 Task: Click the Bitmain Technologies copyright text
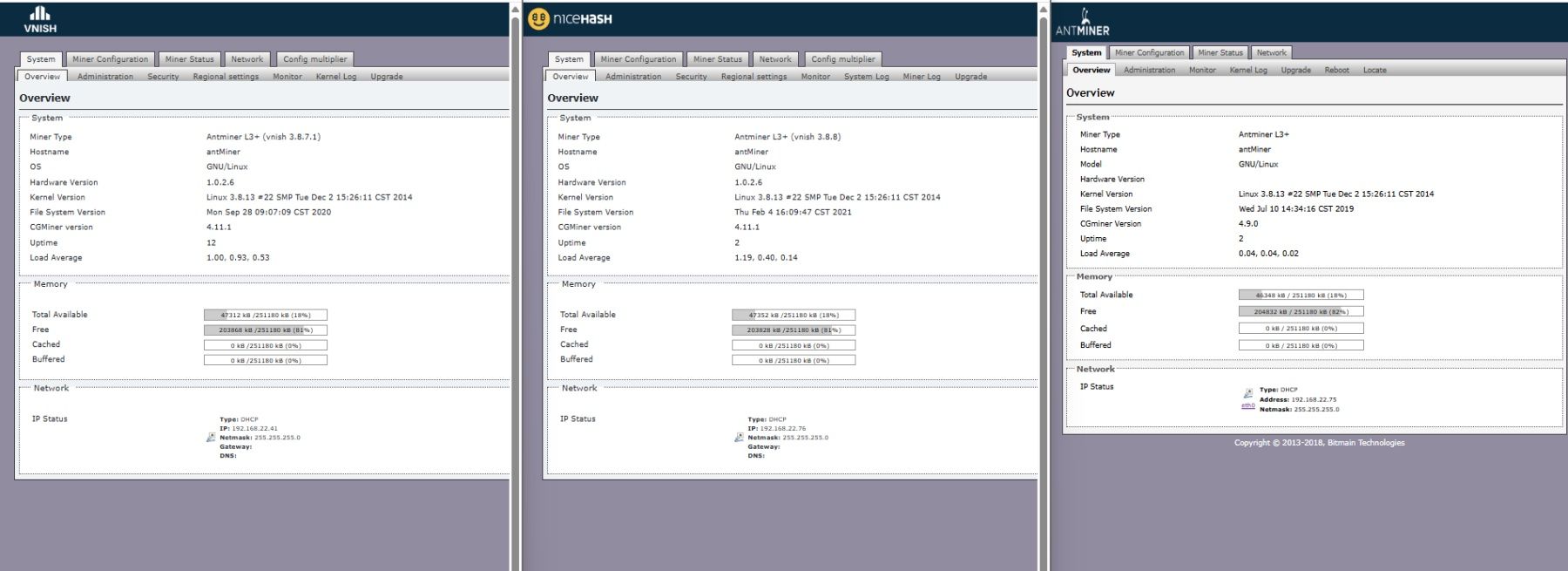pyautogui.click(x=1319, y=443)
